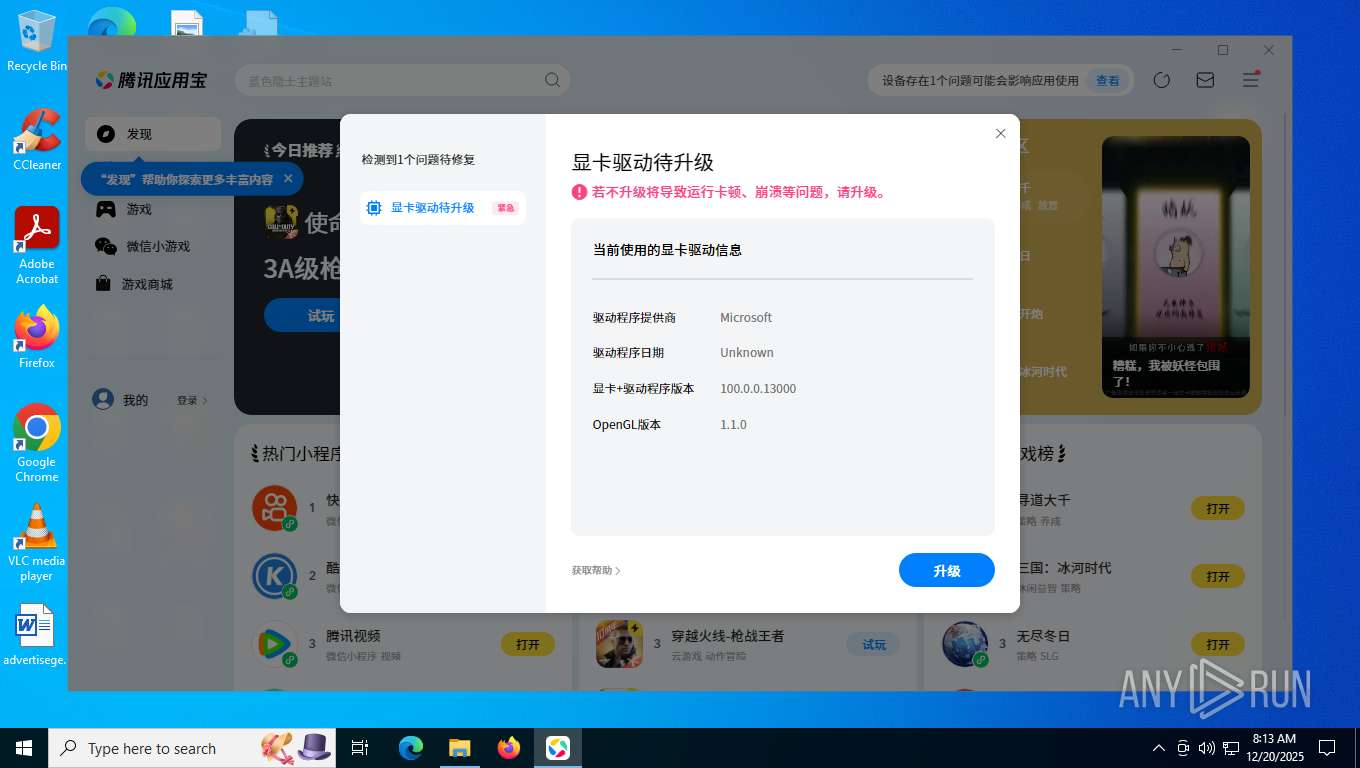Screen dimensions: 1360x768
Task: Close the driver upgrade dialog
Action: click(x=1000, y=133)
